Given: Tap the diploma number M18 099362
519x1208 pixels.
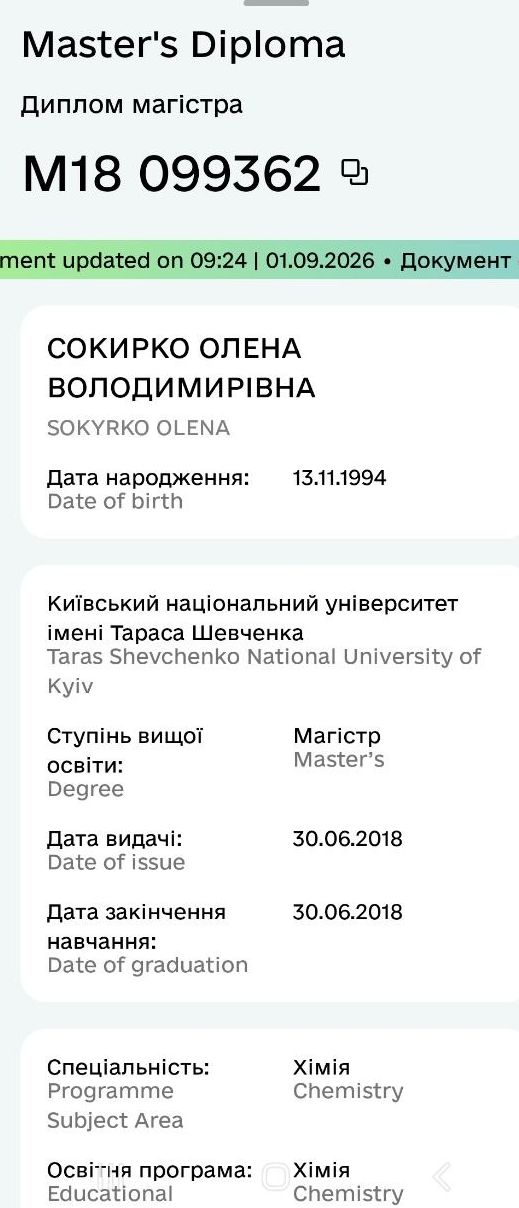Looking at the screenshot, I should tap(172, 174).
